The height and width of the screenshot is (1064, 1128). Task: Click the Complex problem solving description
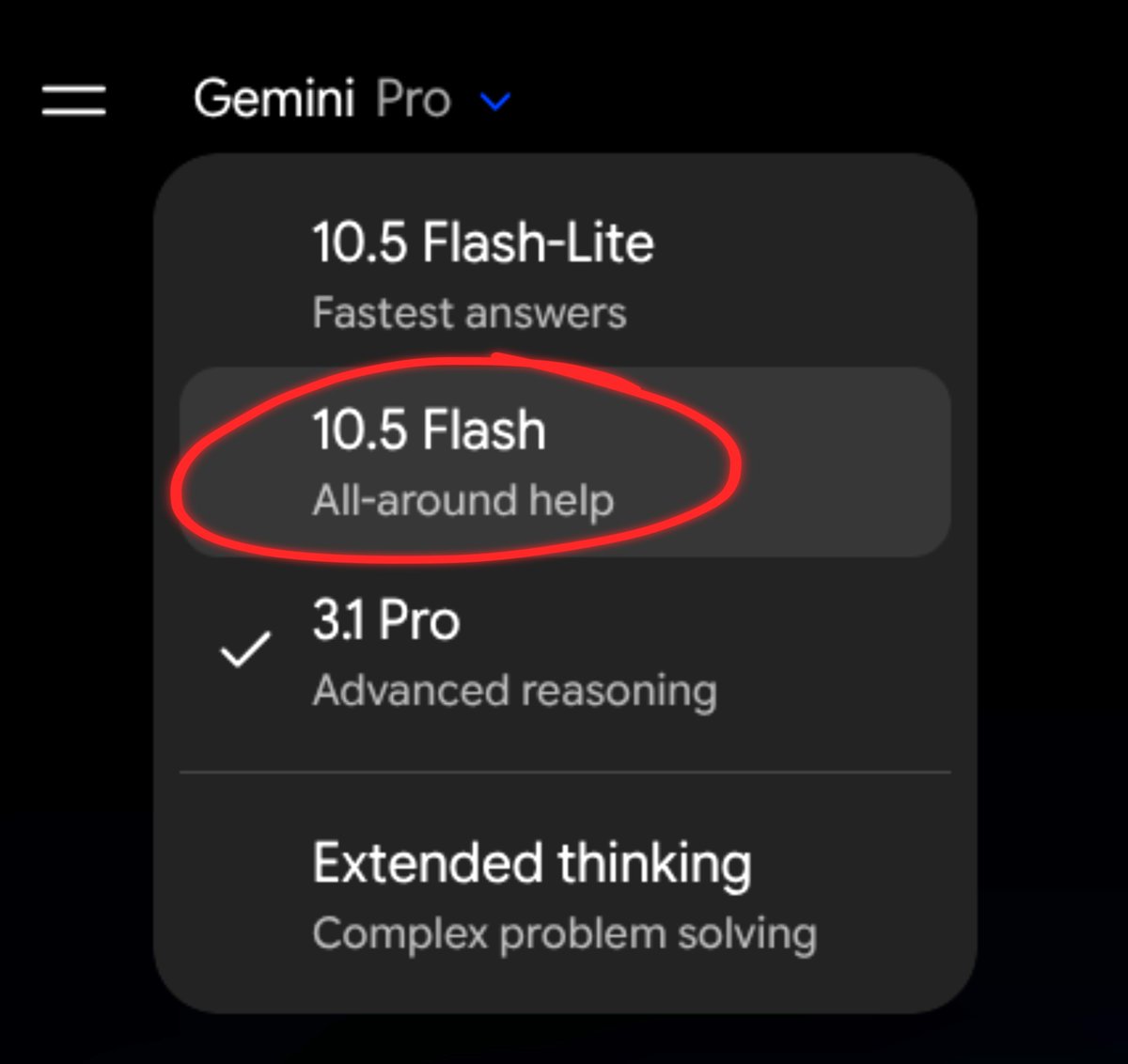(564, 934)
